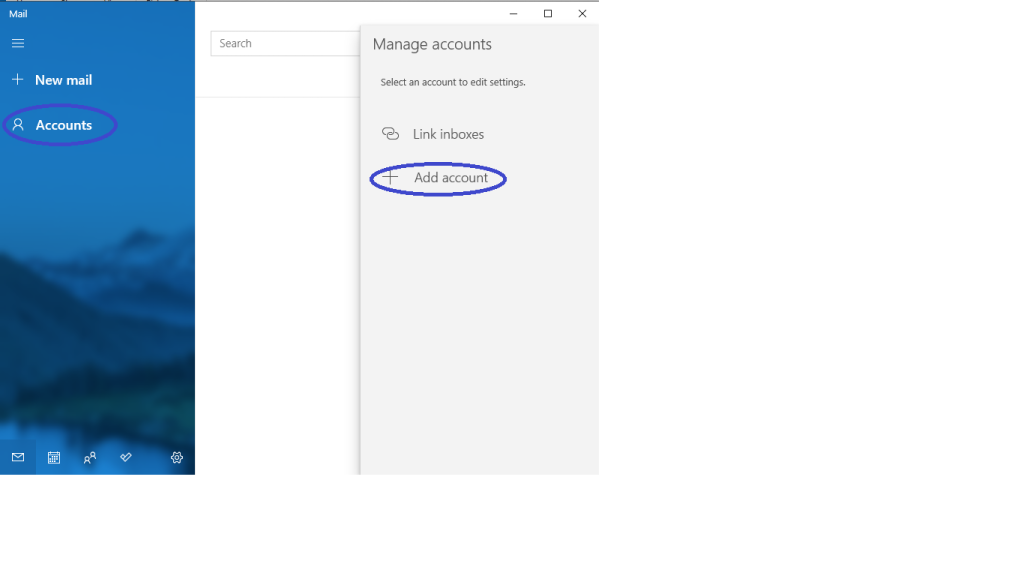Open the To Do checkmark icon
The width and height of the screenshot is (1024, 576).
pos(126,457)
